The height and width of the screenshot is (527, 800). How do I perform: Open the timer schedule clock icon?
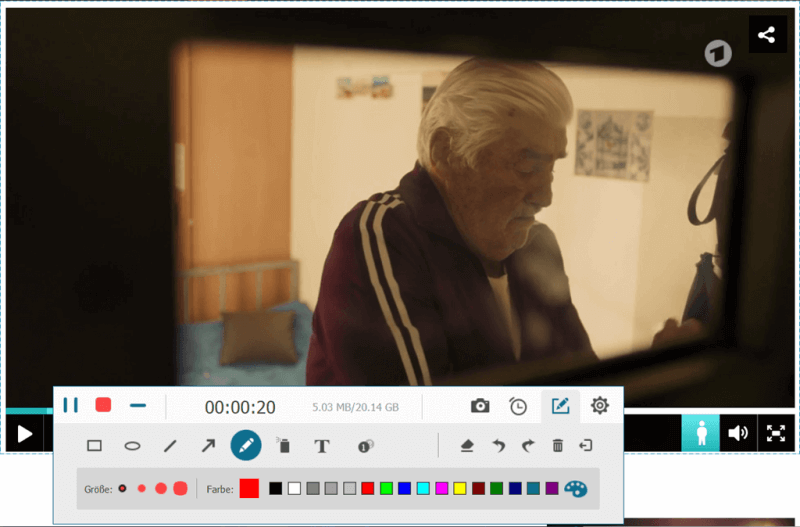518,406
